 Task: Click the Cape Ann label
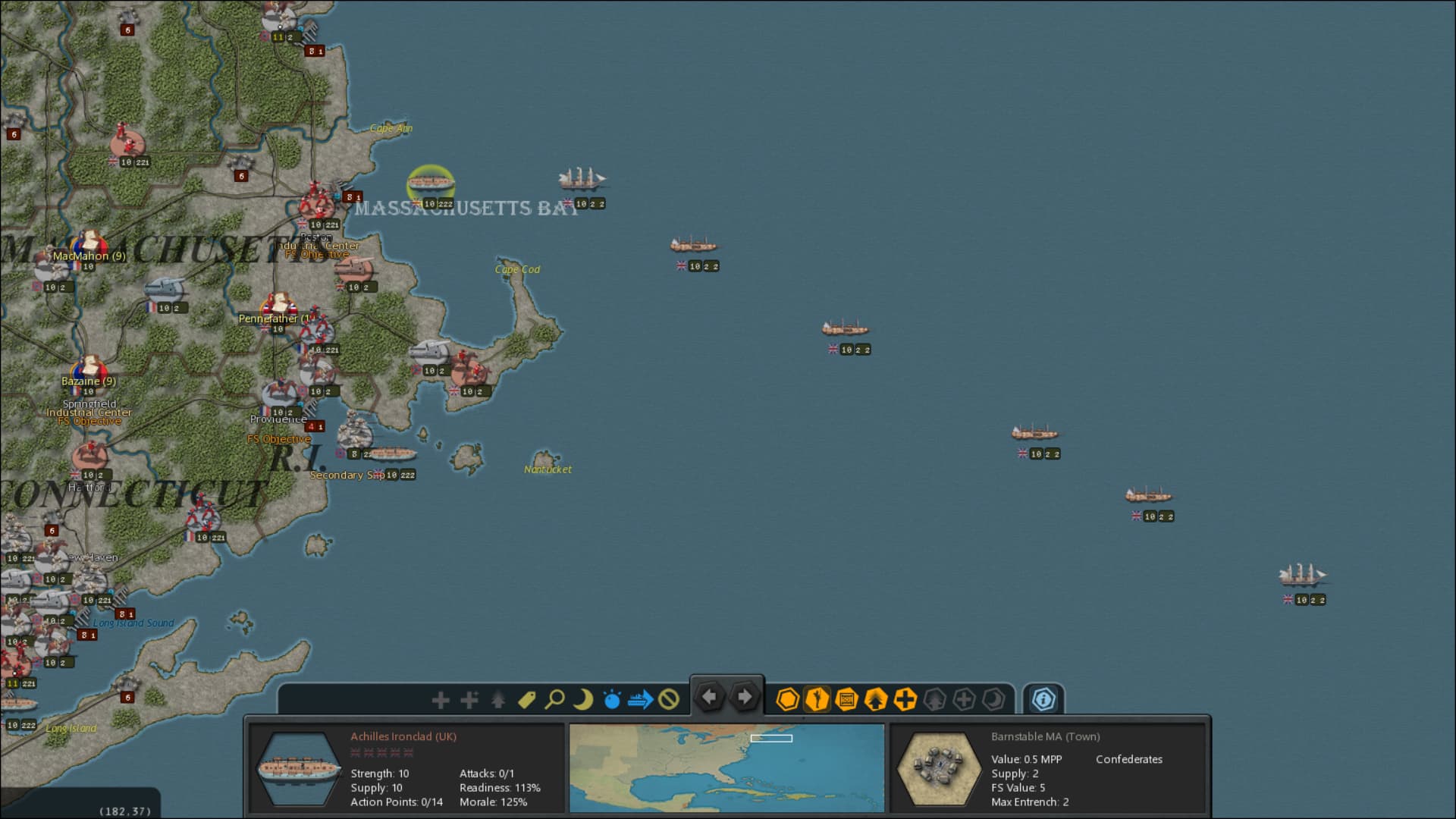(x=391, y=128)
